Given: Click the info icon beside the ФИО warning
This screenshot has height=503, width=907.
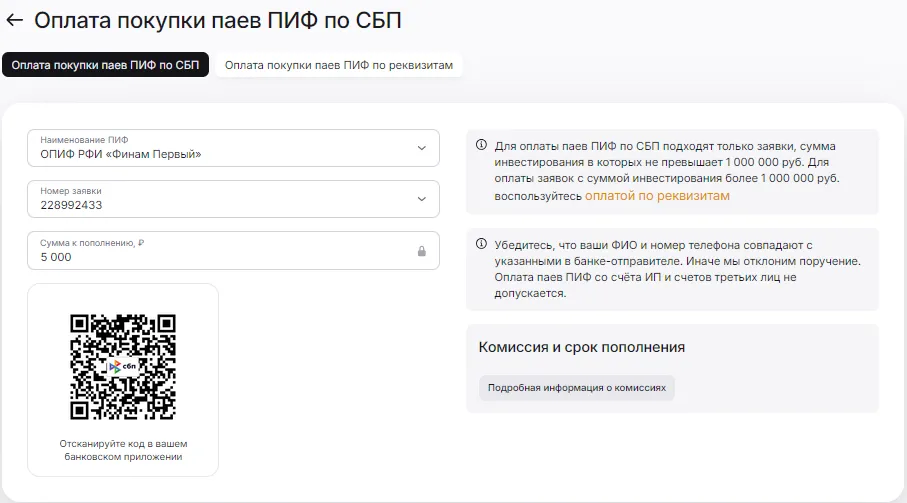Looking at the screenshot, I should 481,243.
